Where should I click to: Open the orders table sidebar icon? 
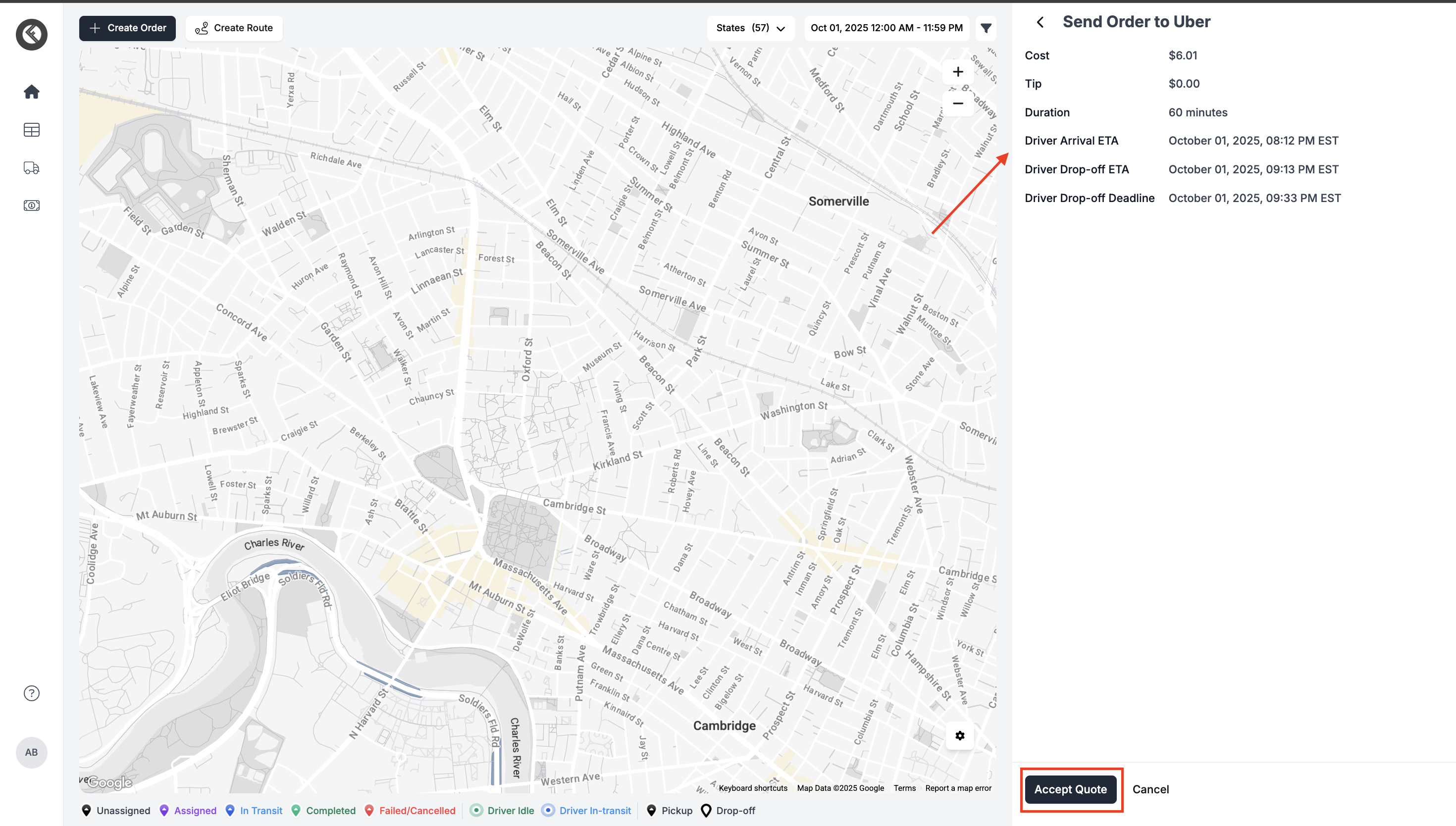pos(32,130)
